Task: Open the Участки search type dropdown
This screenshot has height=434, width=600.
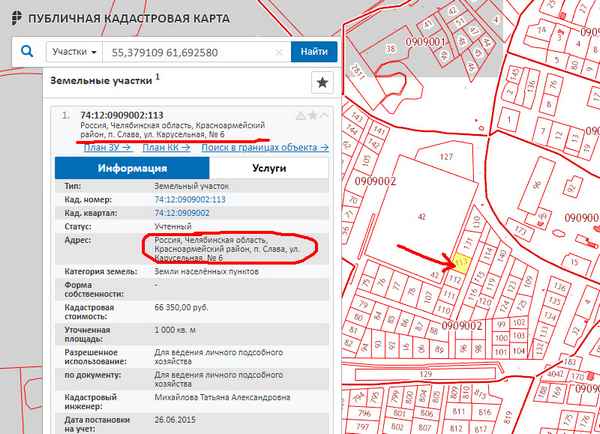Action: point(76,51)
